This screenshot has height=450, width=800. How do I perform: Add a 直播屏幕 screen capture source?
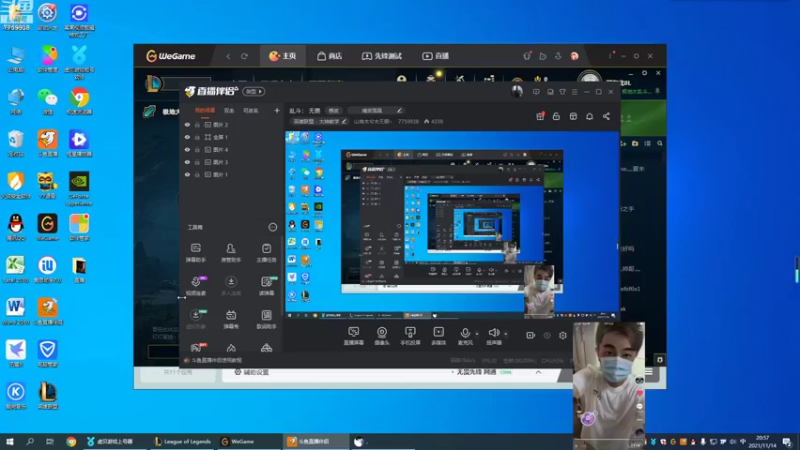(354, 336)
